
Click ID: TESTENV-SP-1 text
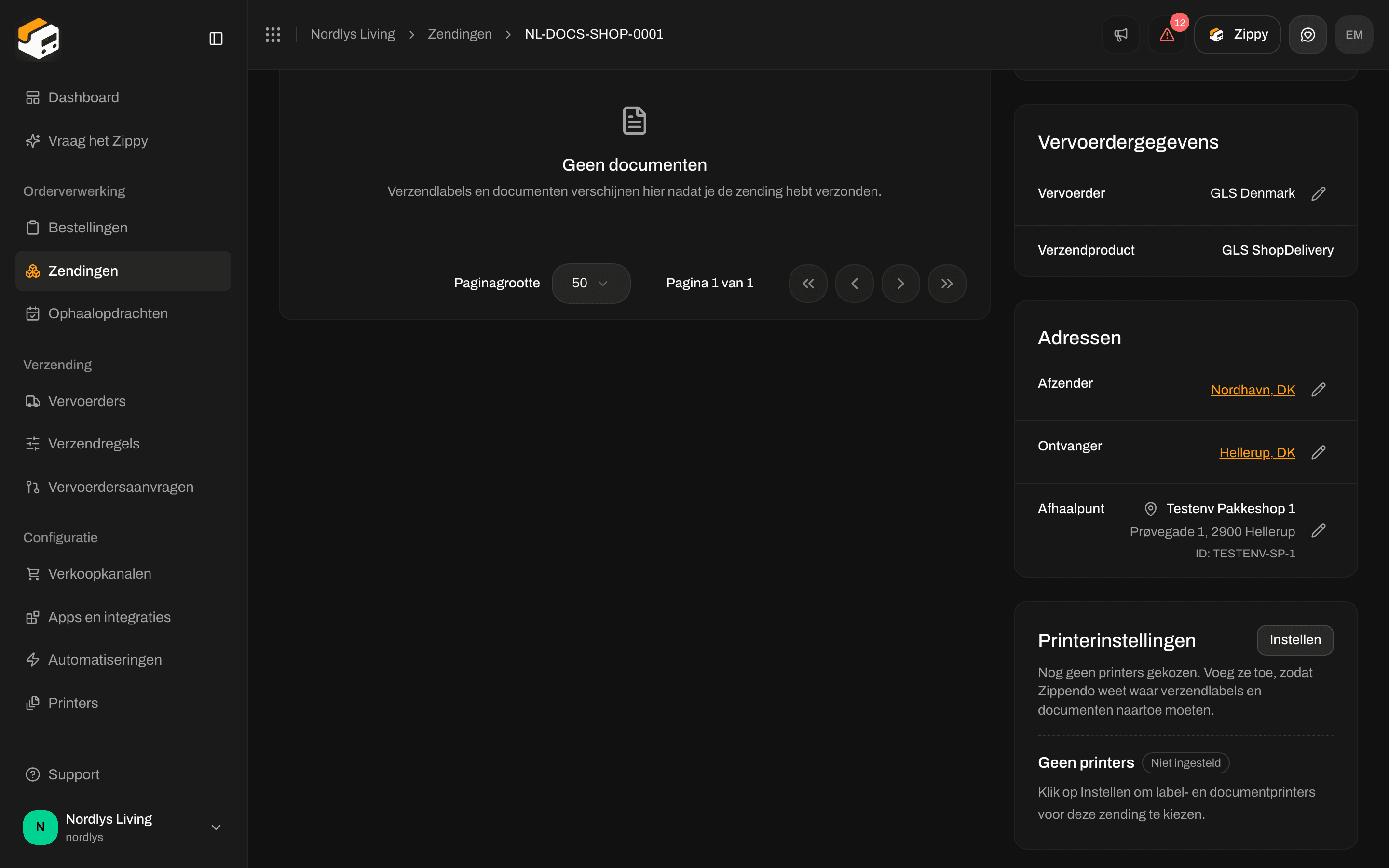click(x=1245, y=554)
